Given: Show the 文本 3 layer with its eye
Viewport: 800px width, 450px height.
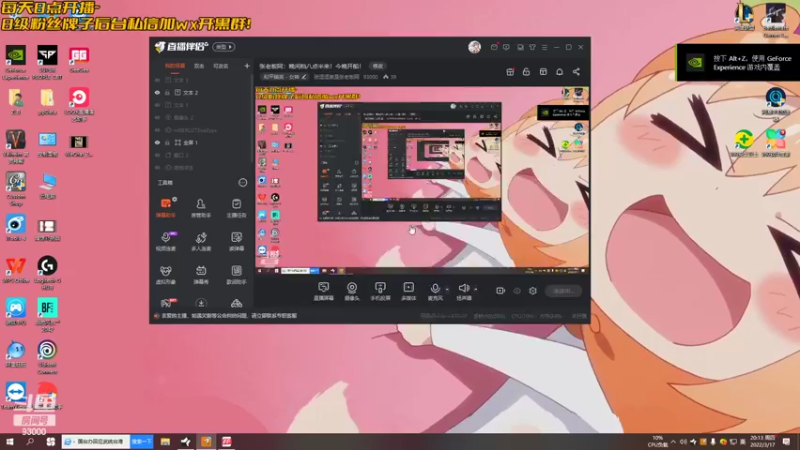Looking at the screenshot, I should (x=158, y=80).
